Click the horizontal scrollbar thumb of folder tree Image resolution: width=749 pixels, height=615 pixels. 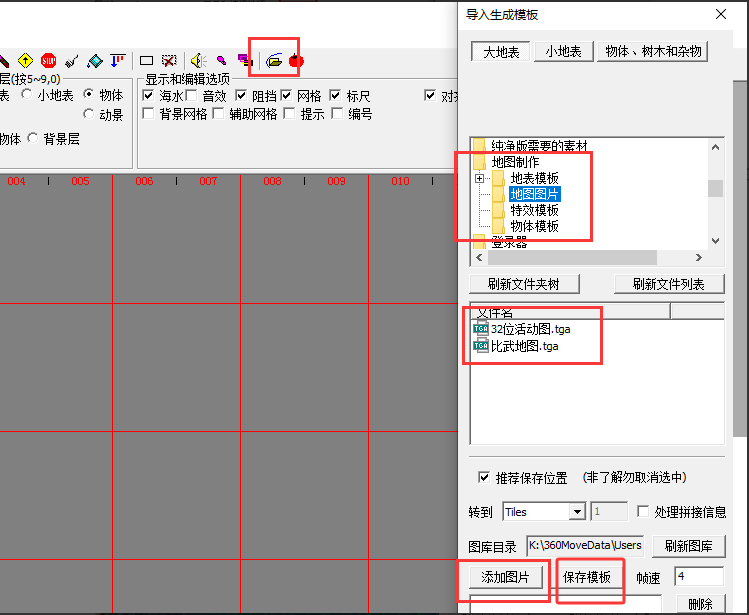pos(572,258)
